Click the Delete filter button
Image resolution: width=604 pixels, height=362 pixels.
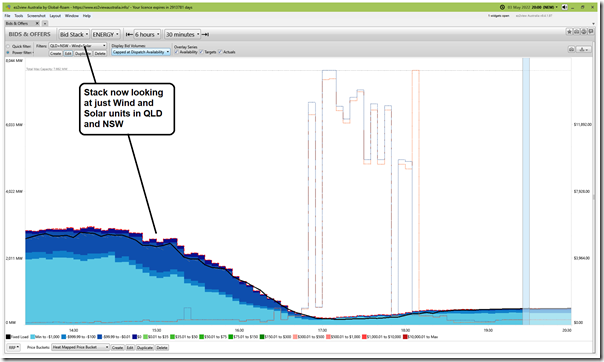click(100, 54)
